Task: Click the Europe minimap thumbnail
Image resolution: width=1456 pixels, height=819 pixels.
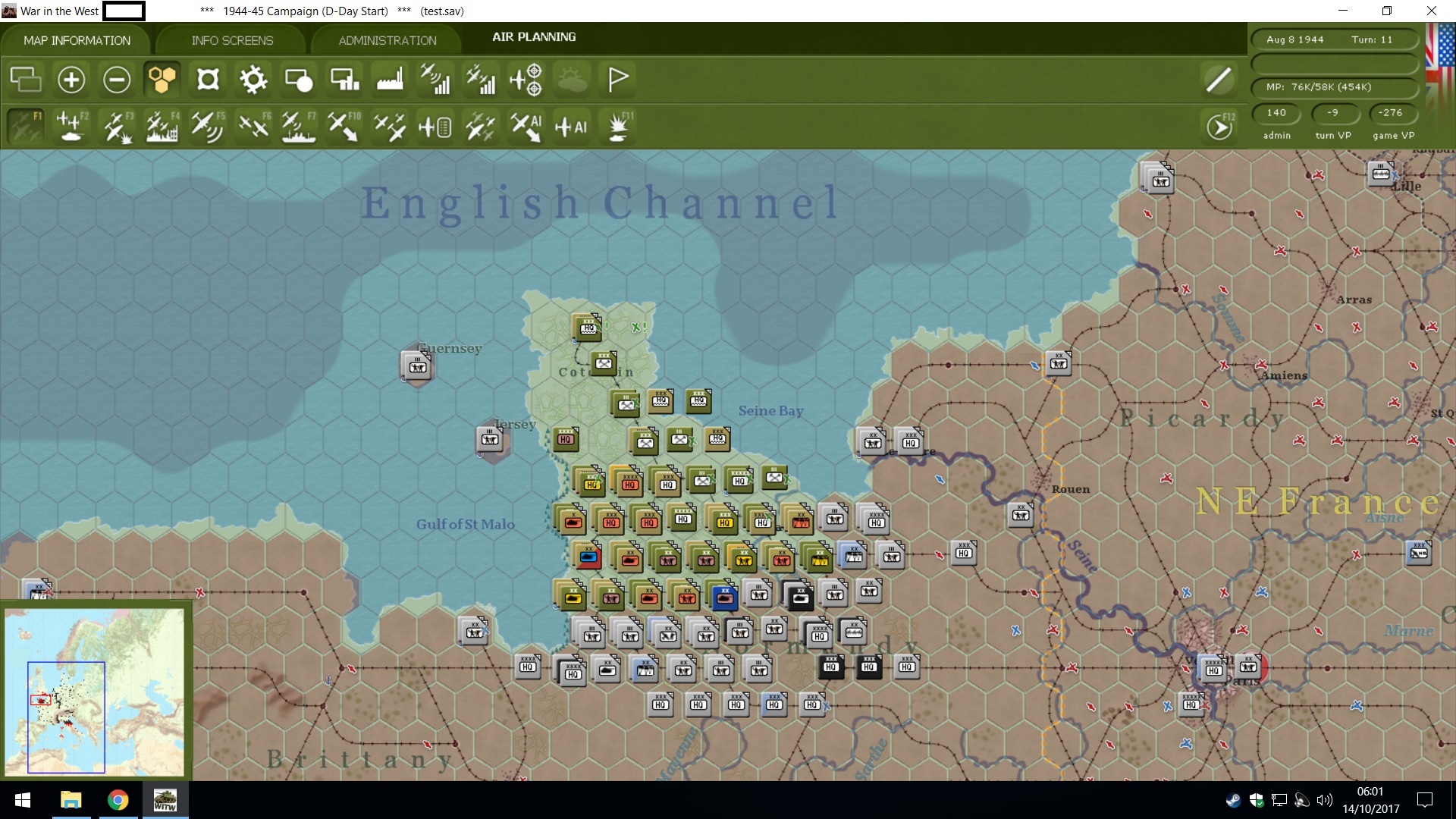Action: tap(95, 692)
